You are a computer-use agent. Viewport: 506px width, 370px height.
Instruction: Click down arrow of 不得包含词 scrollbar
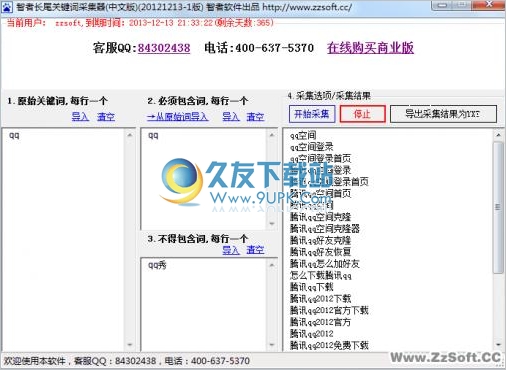[272, 345]
